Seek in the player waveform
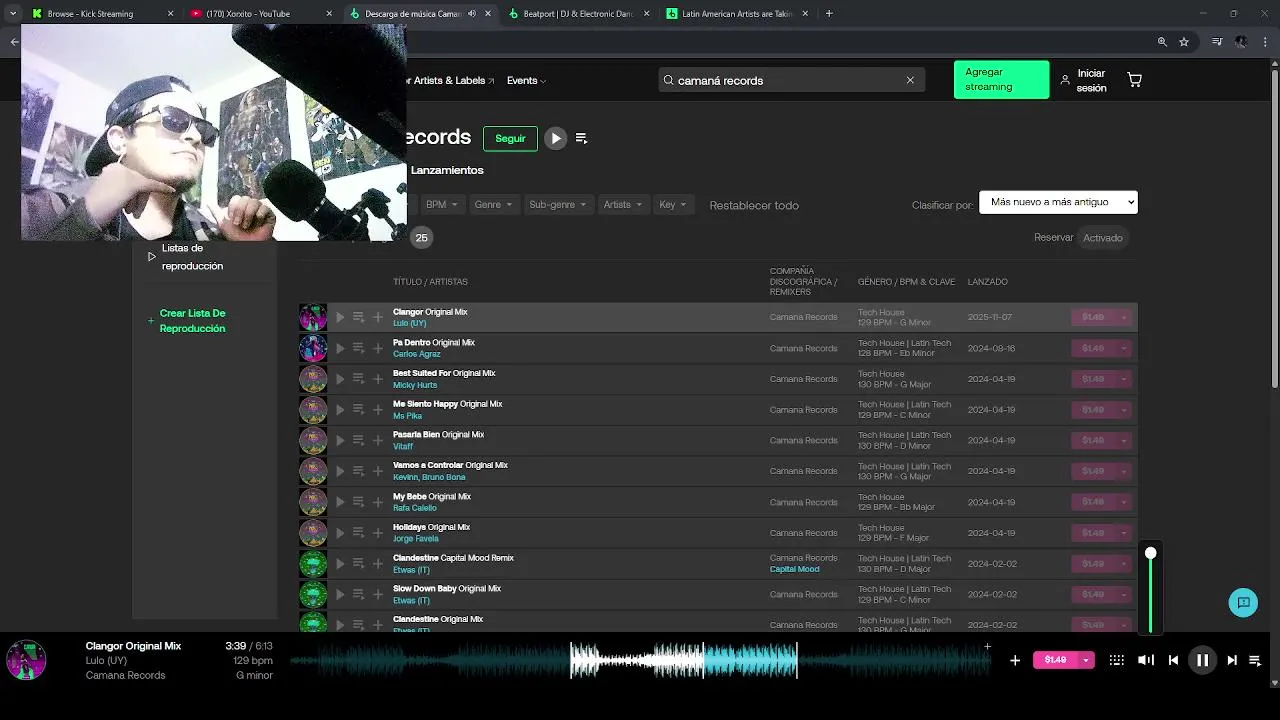1280x720 pixels. pos(640,660)
